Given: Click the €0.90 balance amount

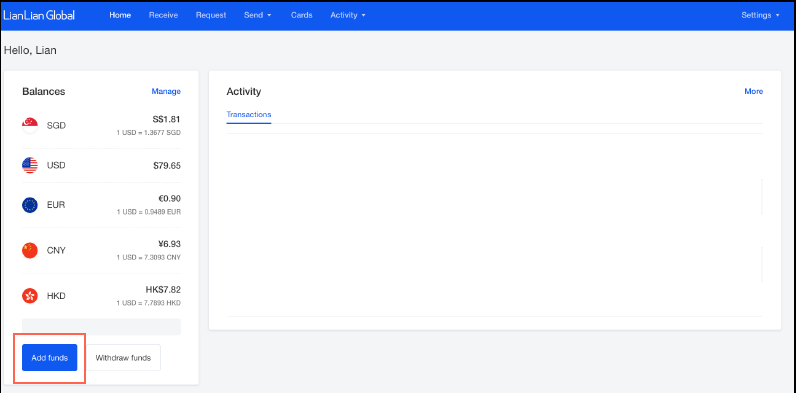Looking at the screenshot, I should 169,199.
